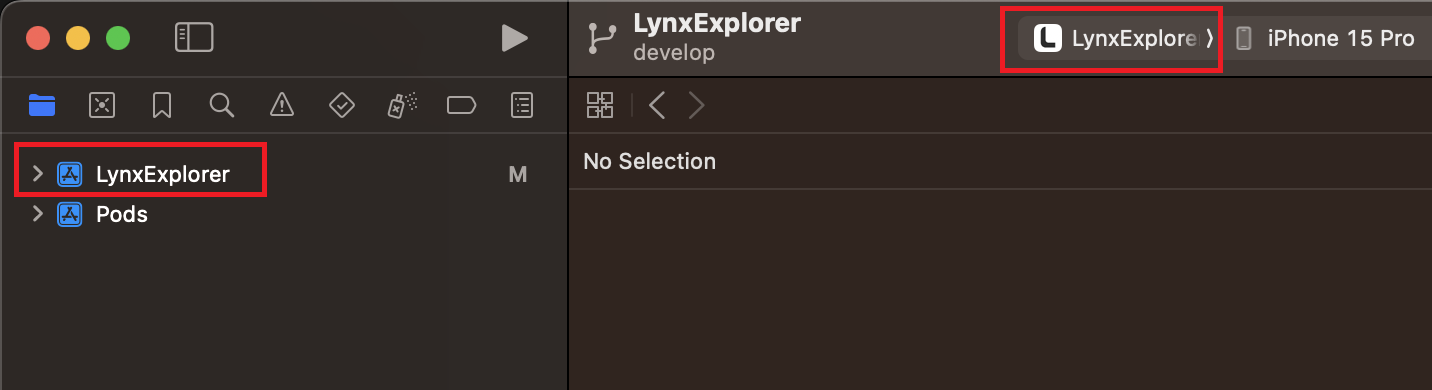Viewport: 1432px width, 390px height.
Task: Expand the LynxExplorer project tree item
Action: (x=38, y=174)
